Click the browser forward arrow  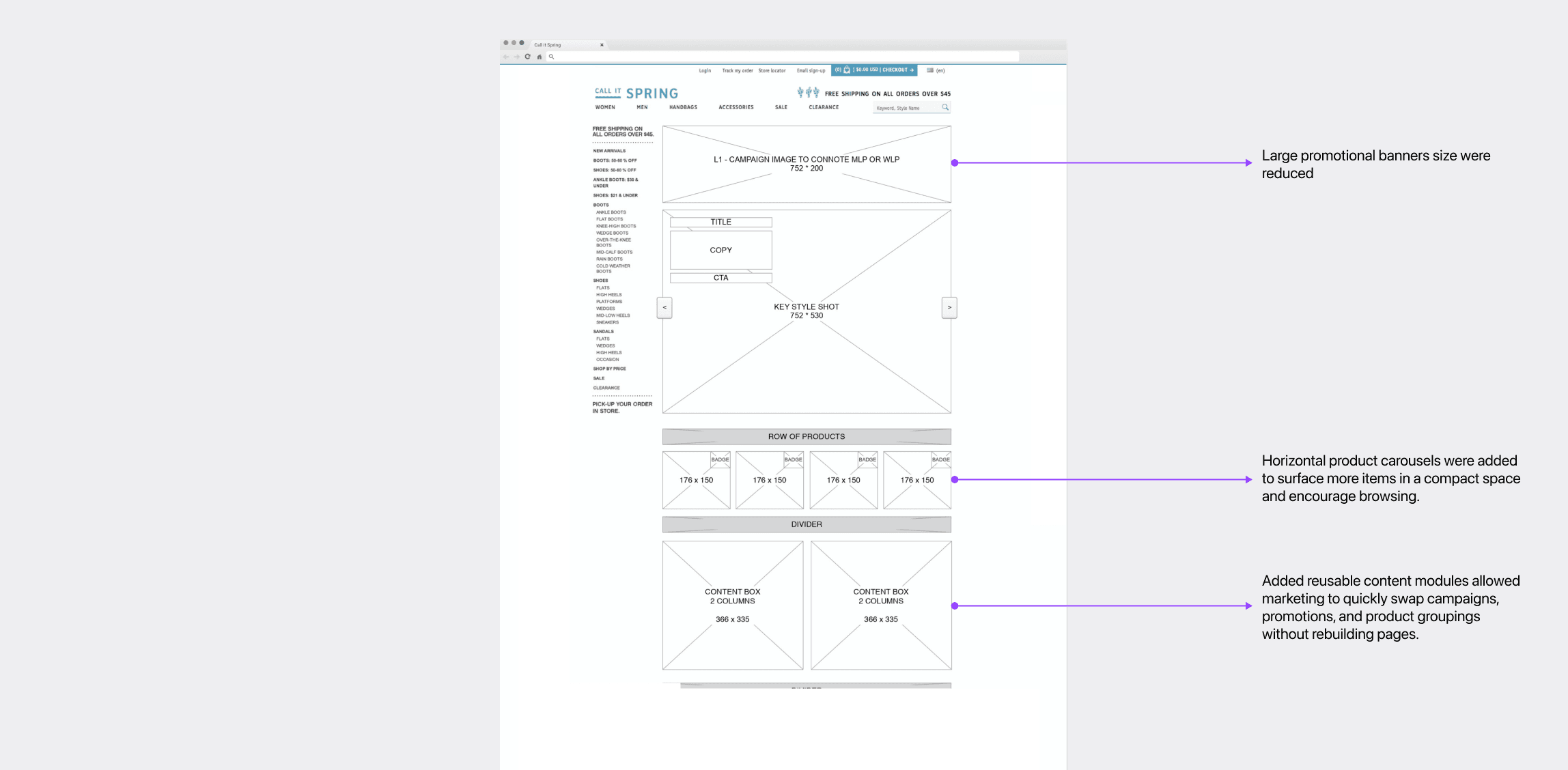coord(516,57)
